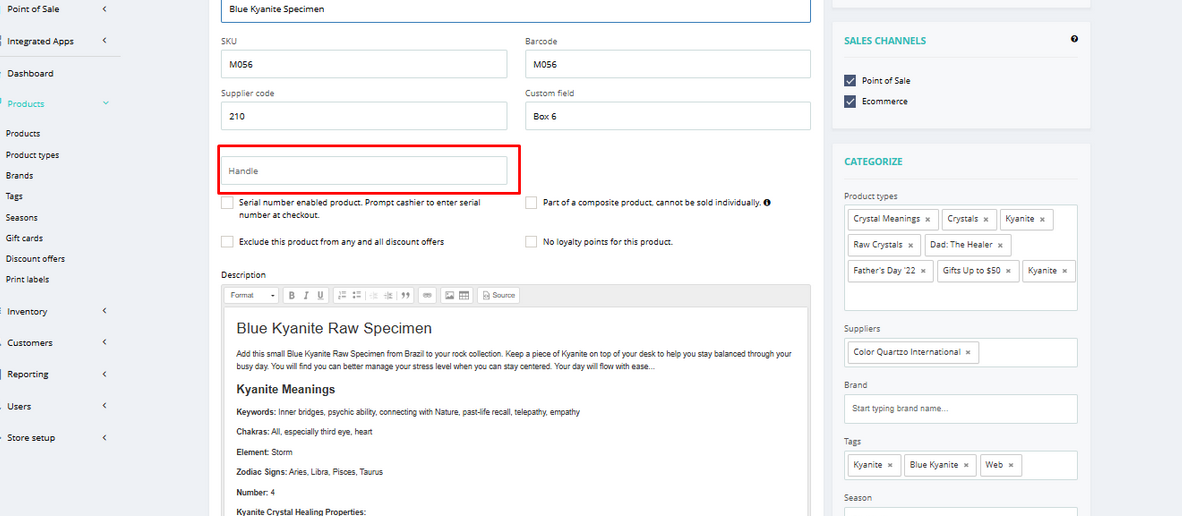Go to Discount offers page
This screenshot has width=1182, height=516.
(x=35, y=258)
